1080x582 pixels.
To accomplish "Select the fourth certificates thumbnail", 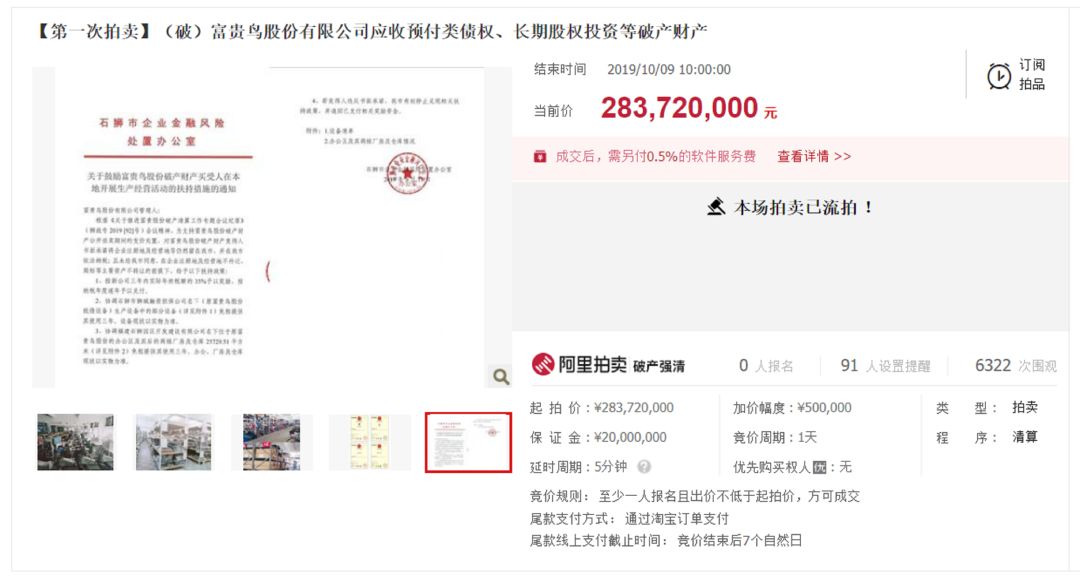I will [369, 442].
